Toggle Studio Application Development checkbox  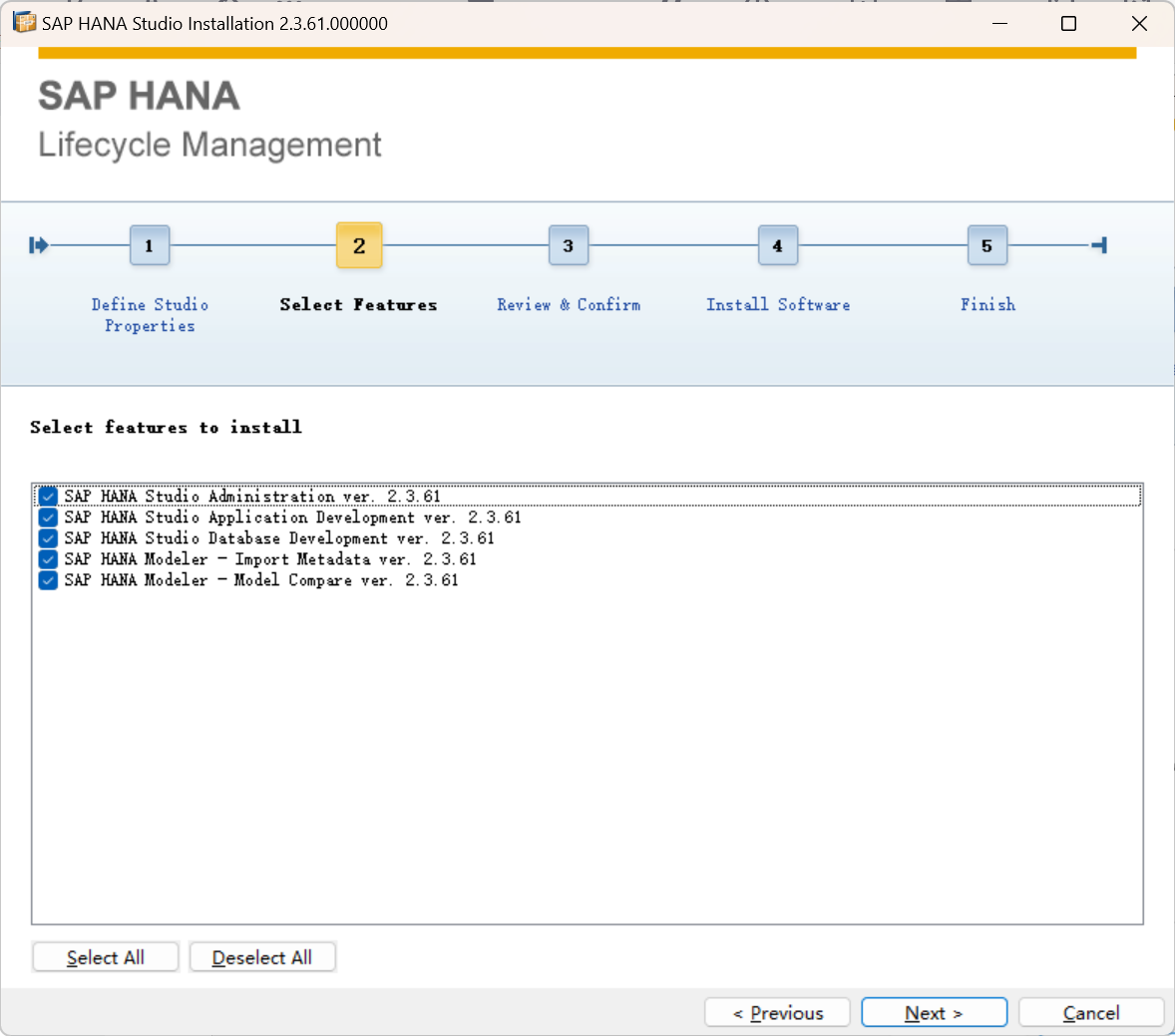tap(48, 517)
